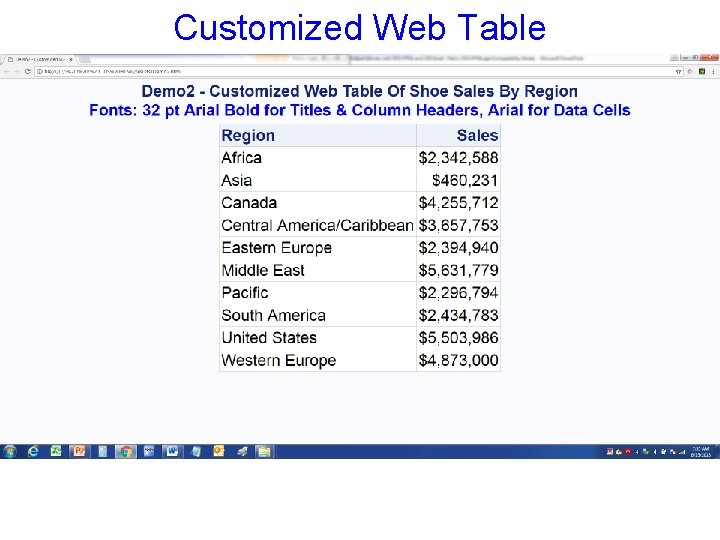Select the Pacific cell
Image resolution: width=720 pixels, height=540 pixels.
[318, 293]
